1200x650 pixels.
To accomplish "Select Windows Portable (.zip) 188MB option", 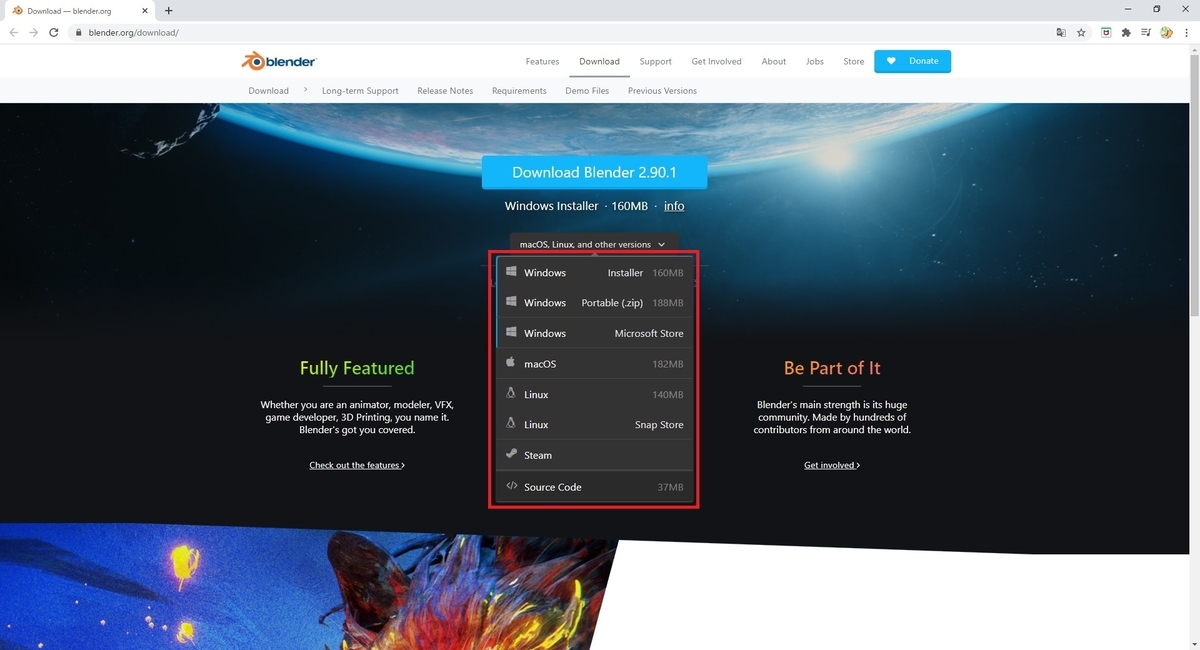I will 594,302.
